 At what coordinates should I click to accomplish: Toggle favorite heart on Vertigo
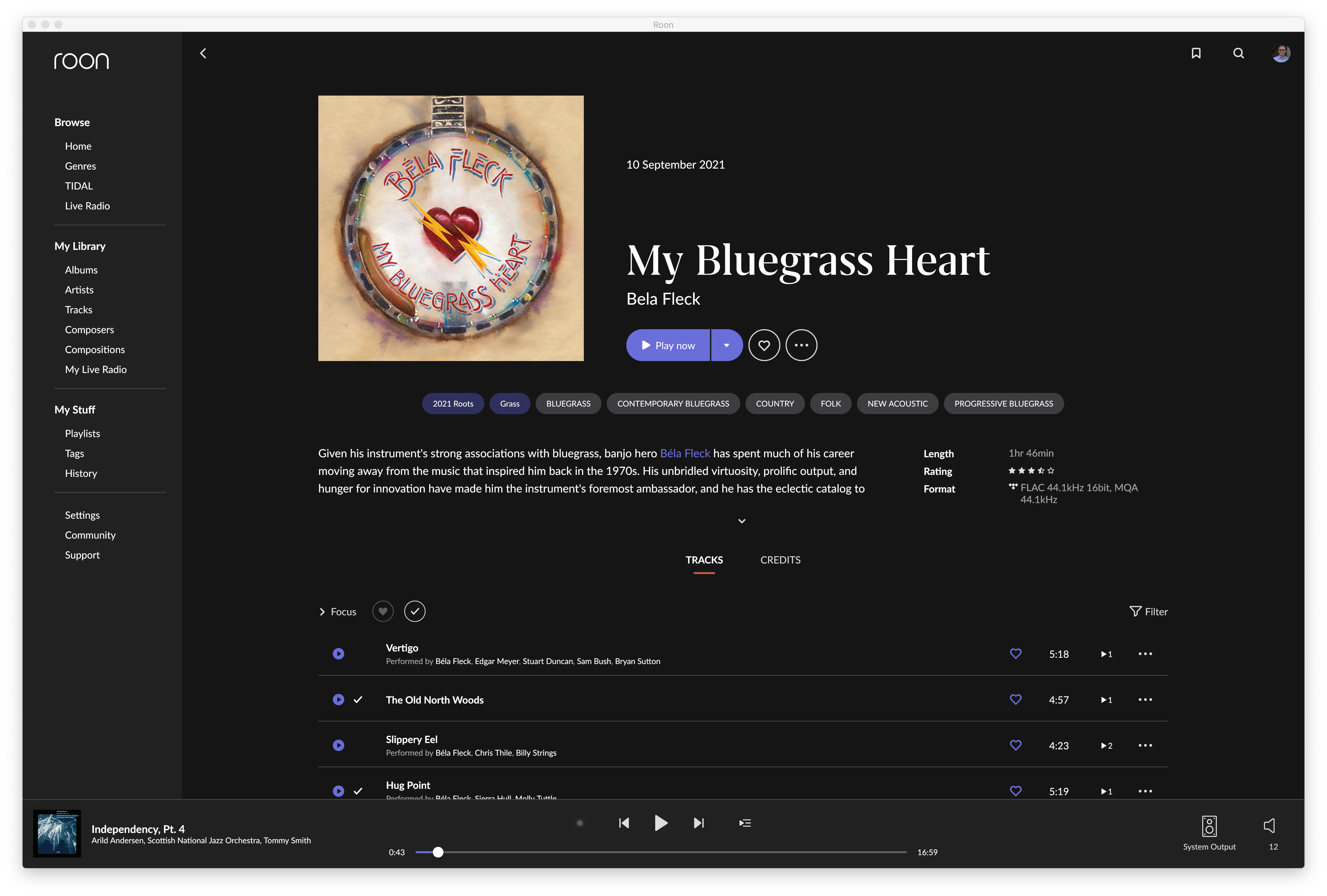point(1015,653)
